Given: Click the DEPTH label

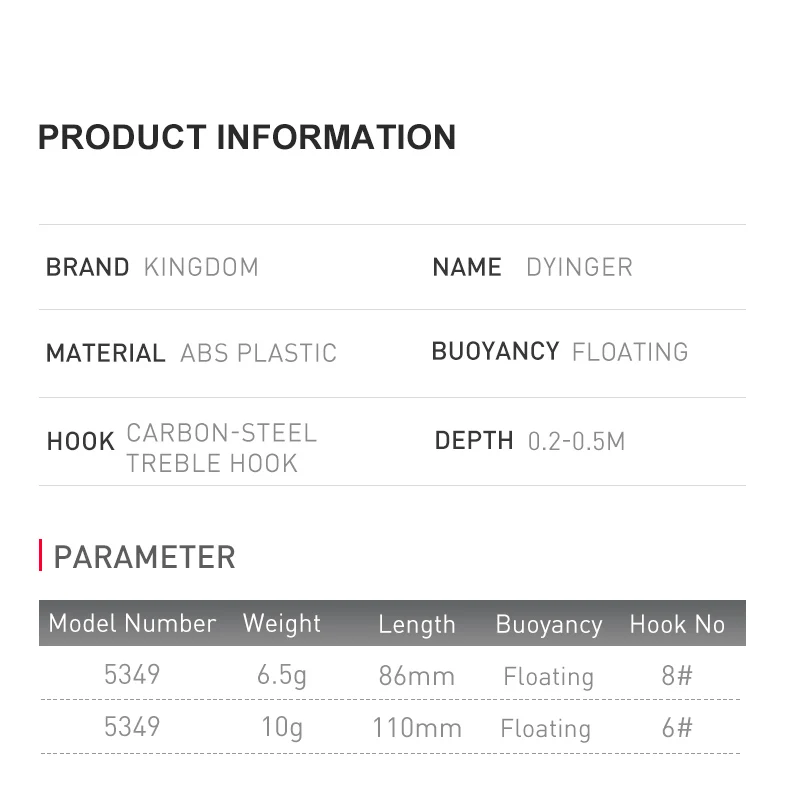Looking at the screenshot, I should tap(474, 441).
